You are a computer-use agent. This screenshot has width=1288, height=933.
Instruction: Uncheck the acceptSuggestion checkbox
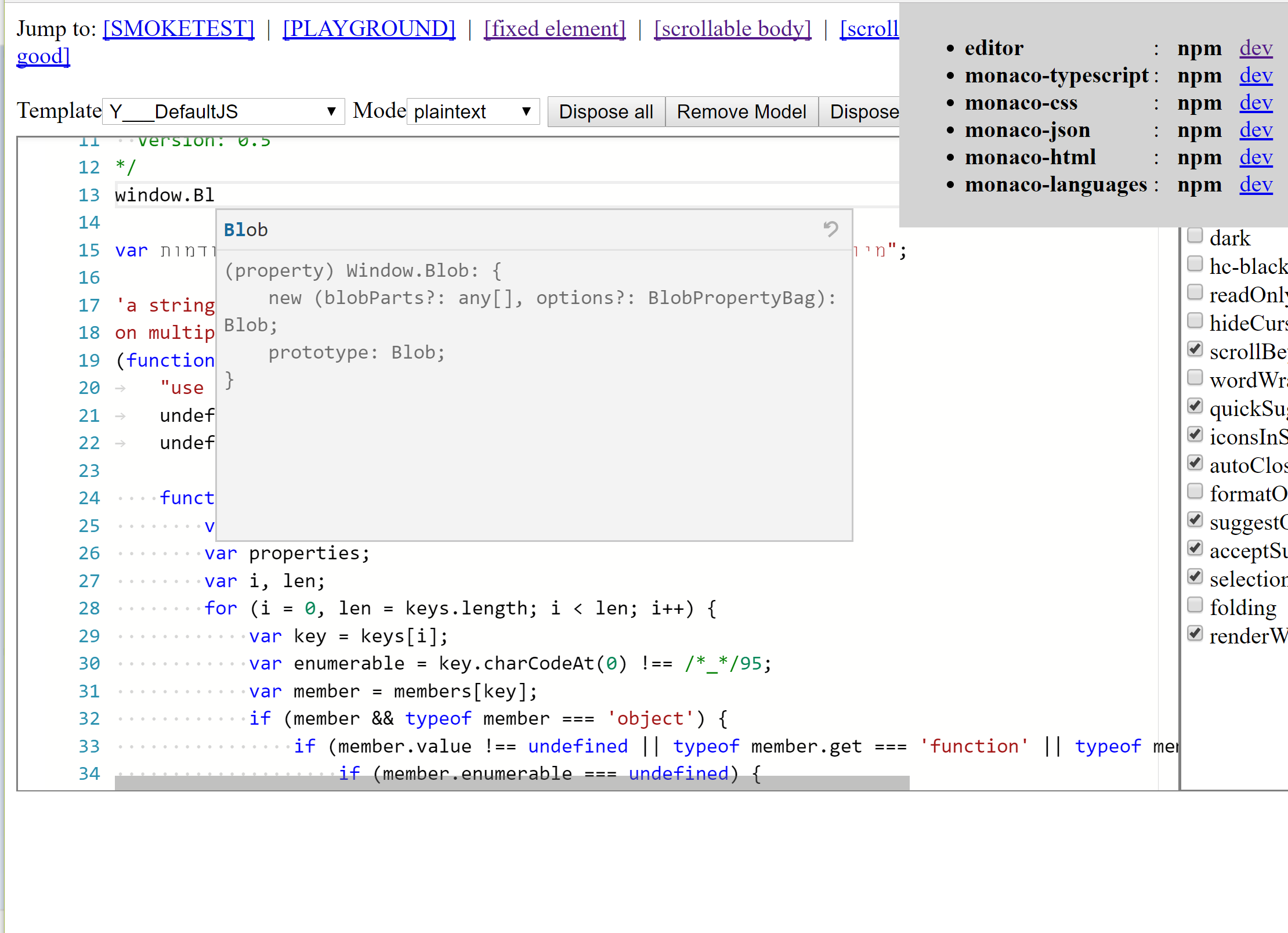pos(1195,548)
